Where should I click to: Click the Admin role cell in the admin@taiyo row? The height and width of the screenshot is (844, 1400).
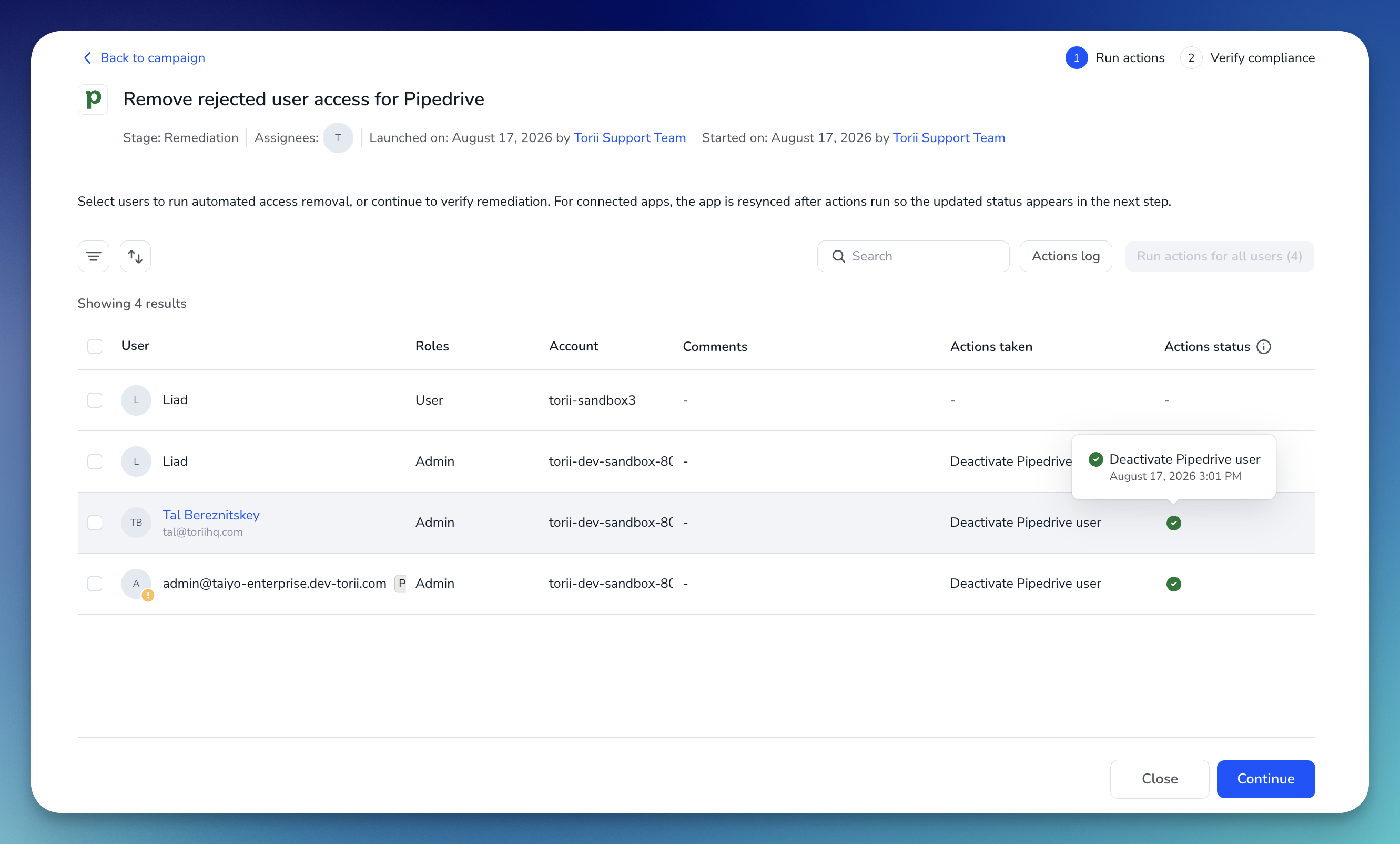point(434,584)
